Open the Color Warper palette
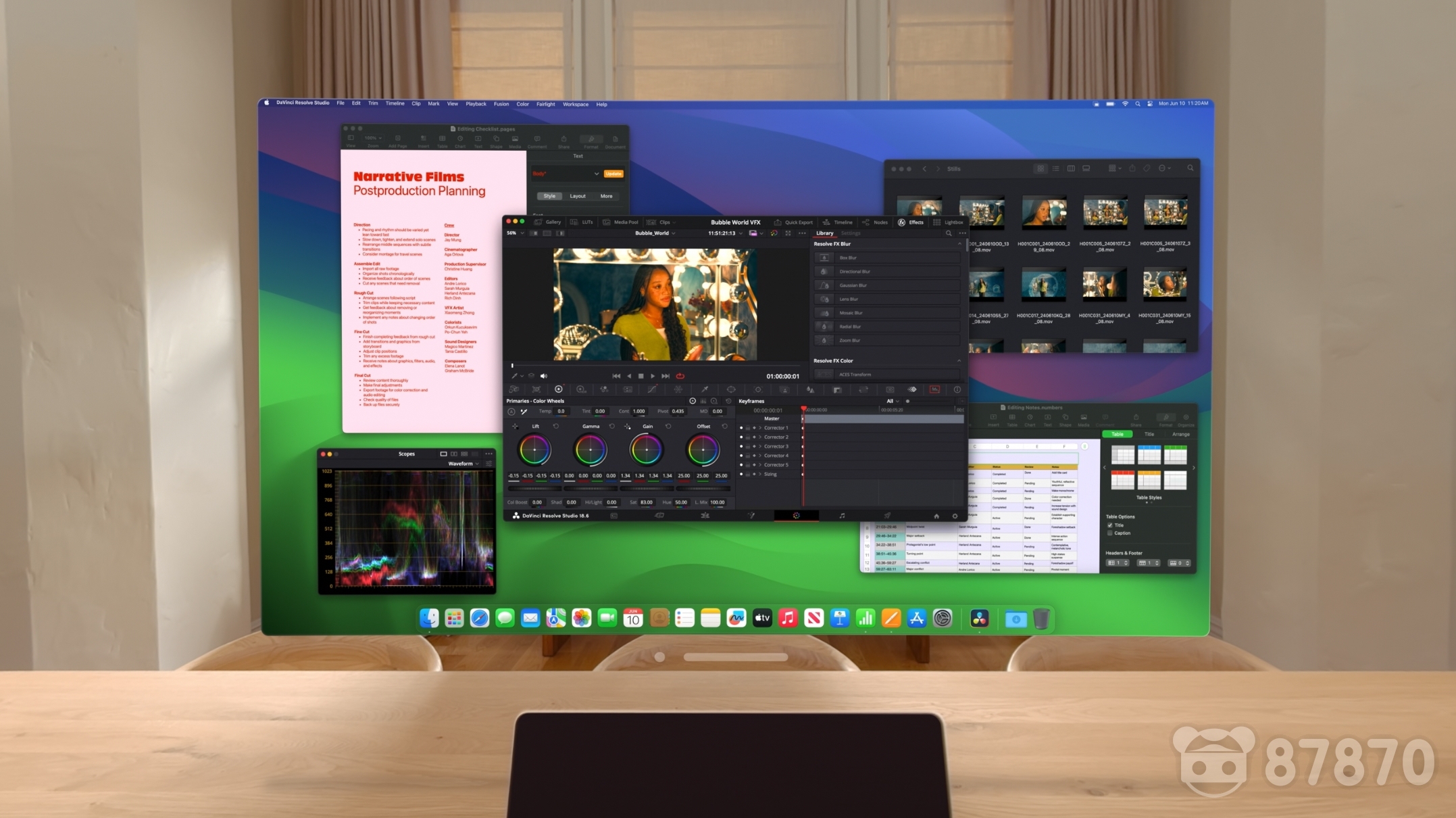Screen dimensions: 1456x818 [x=678, y=389]
